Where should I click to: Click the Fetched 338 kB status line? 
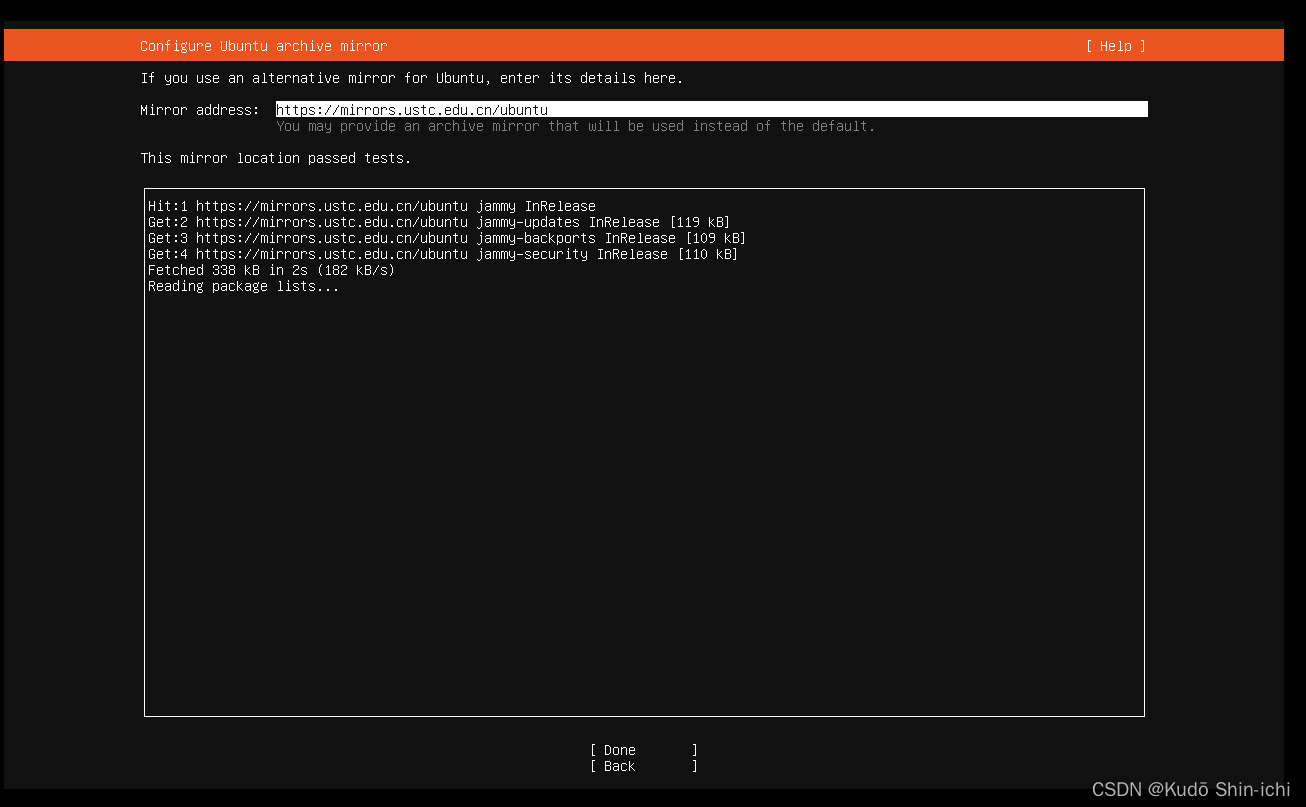click(271, 270)
